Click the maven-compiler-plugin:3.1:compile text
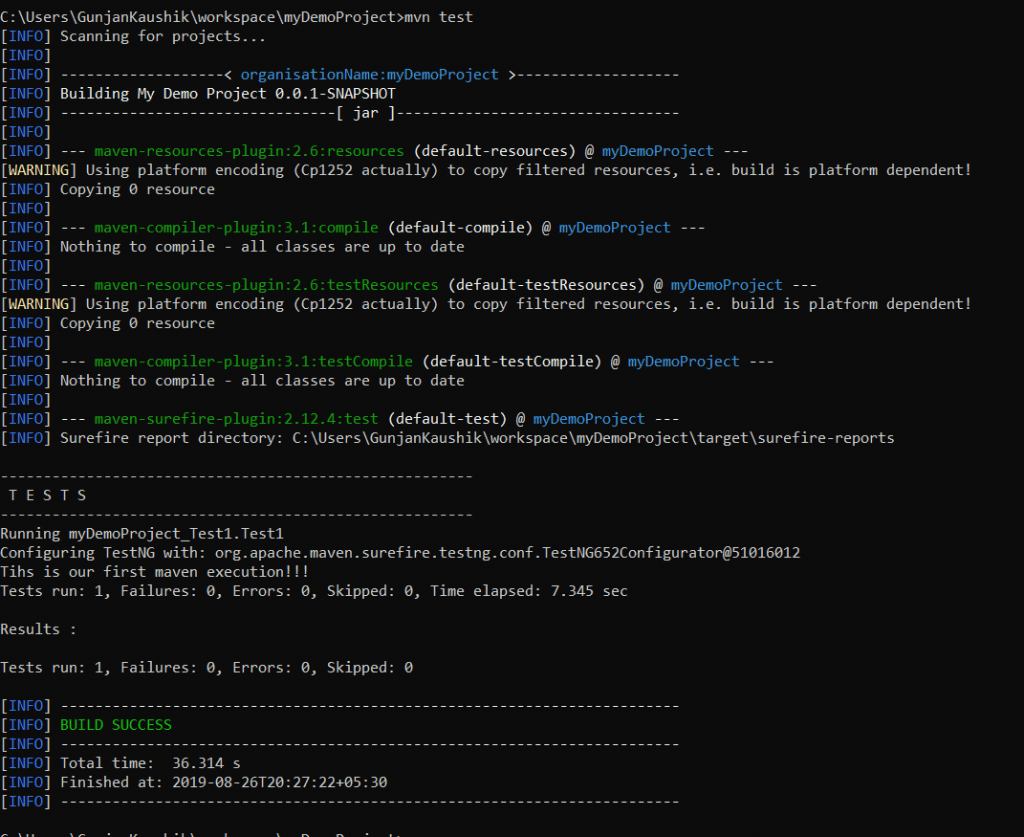Viewport: 1024px width, 837px height. 236,228
